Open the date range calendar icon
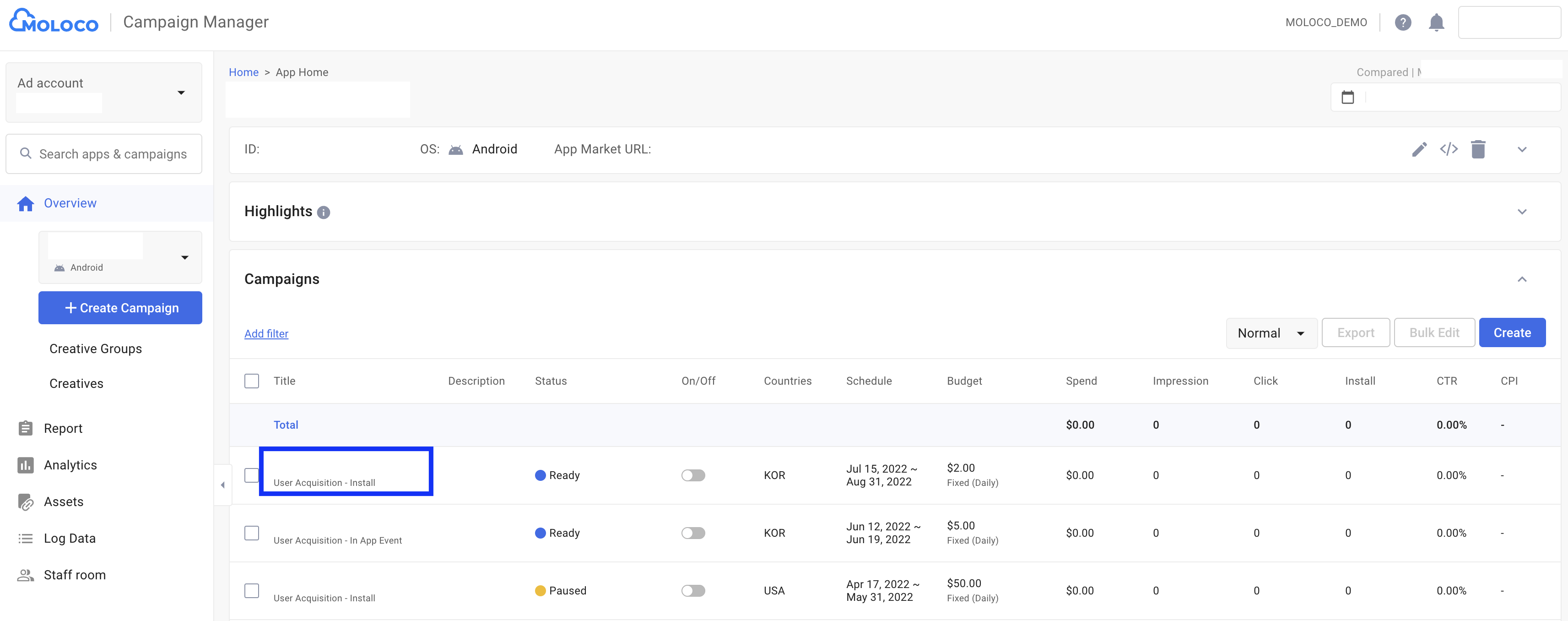Screen dimensions: 1568x621 1348,97
